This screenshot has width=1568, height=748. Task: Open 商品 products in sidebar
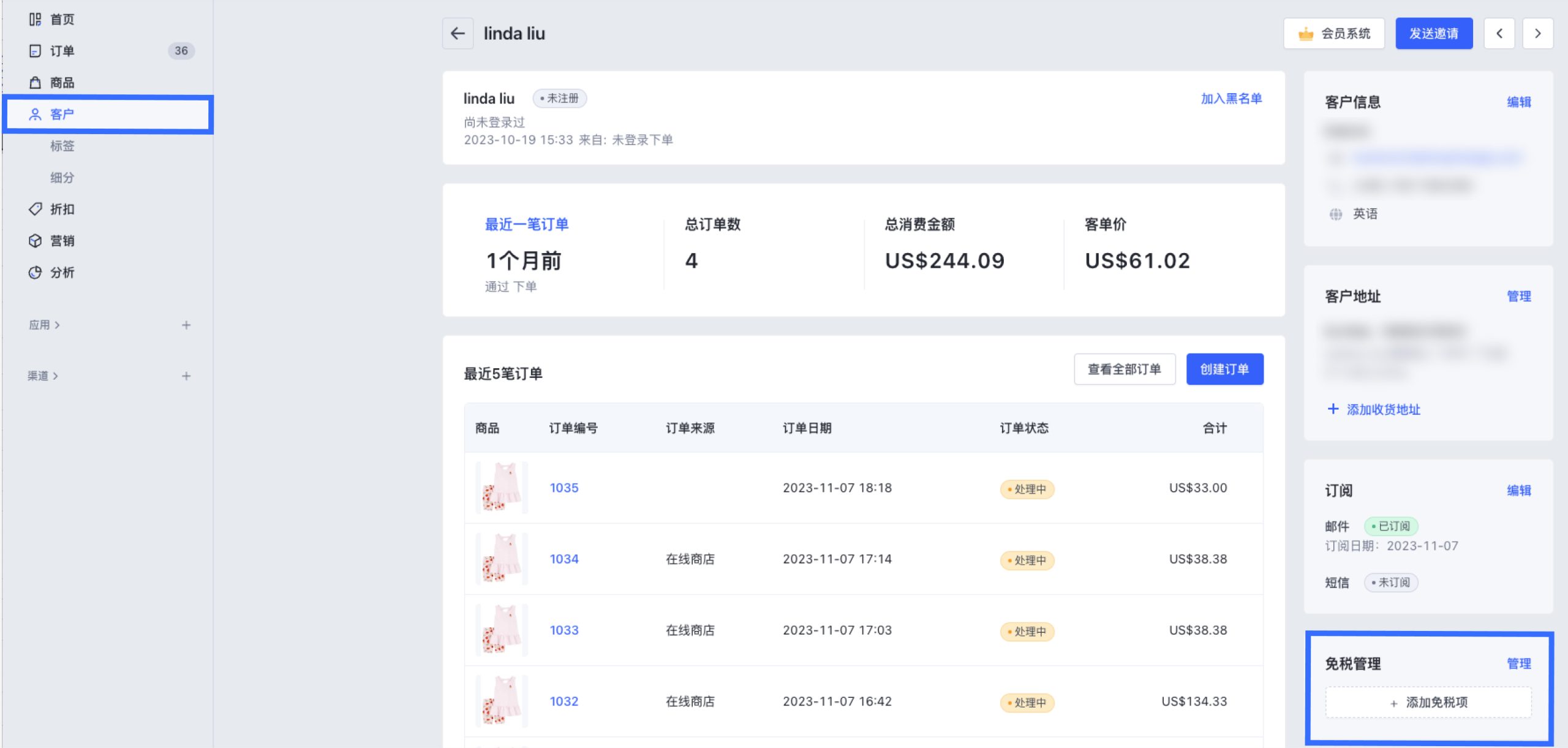click(62, 83)
